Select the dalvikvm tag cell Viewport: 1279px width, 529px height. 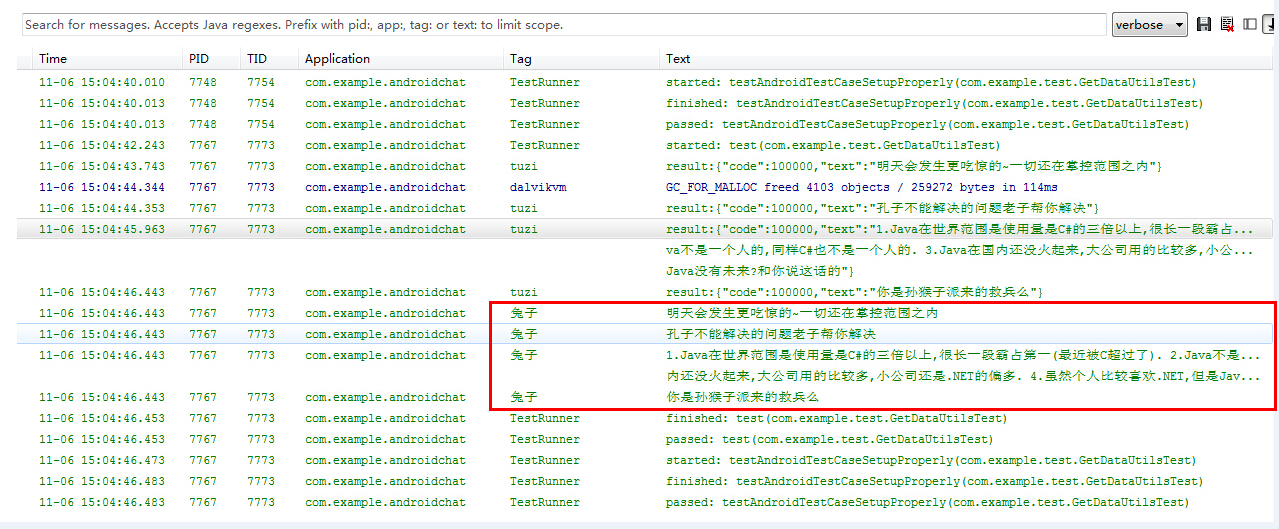pyautogui.click(x=538, y=188)
